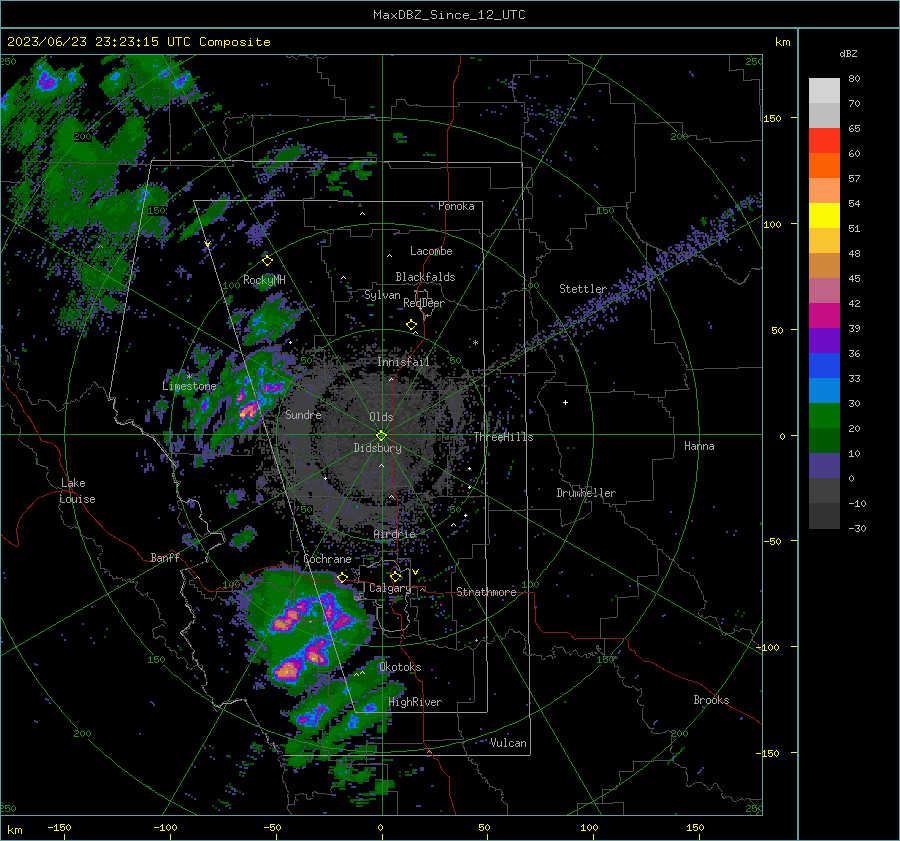
Task: Click the ThreeHills label
Action: [503, 437]
